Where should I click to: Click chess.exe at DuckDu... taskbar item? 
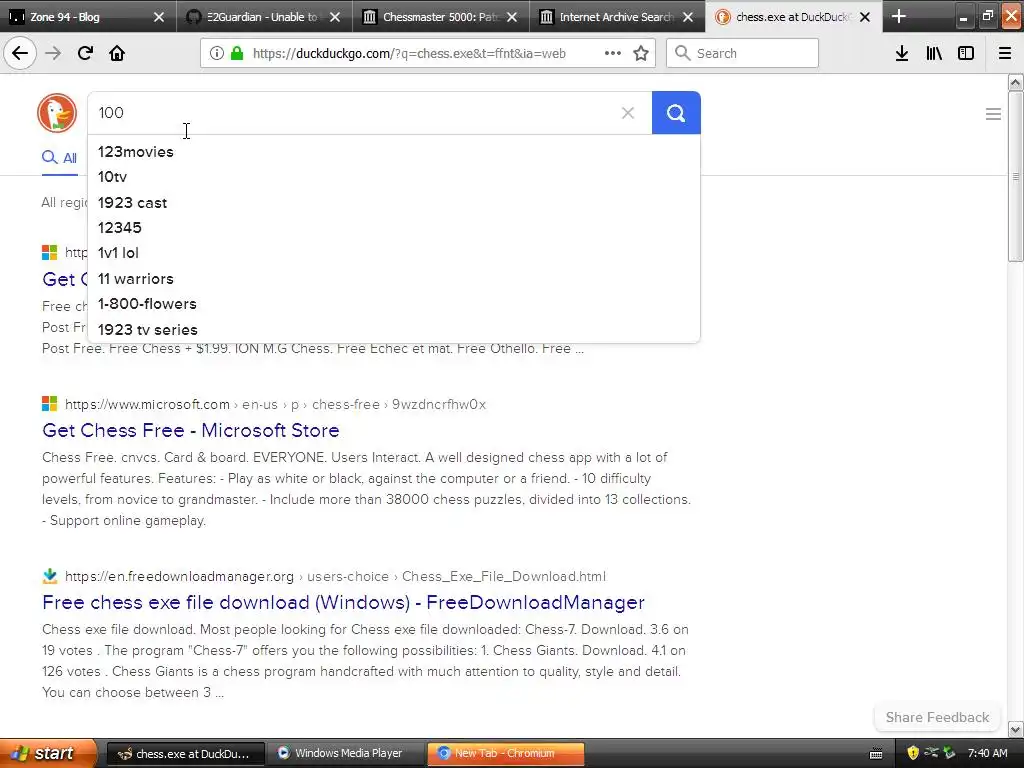pyautogui.click(x=185, y=753)
